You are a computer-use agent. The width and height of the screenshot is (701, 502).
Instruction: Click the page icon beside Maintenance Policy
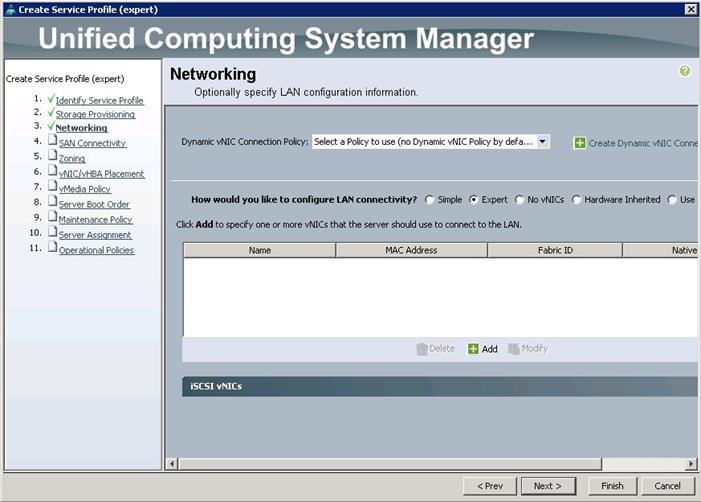click(x=52, y=216)
